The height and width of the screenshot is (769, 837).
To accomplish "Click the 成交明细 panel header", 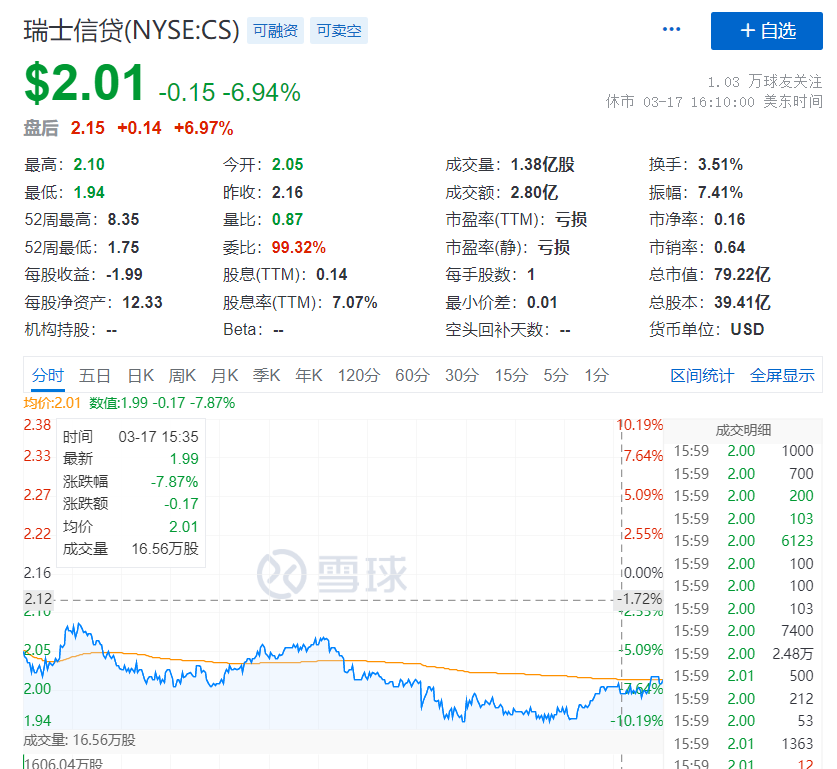I will 743,430.
